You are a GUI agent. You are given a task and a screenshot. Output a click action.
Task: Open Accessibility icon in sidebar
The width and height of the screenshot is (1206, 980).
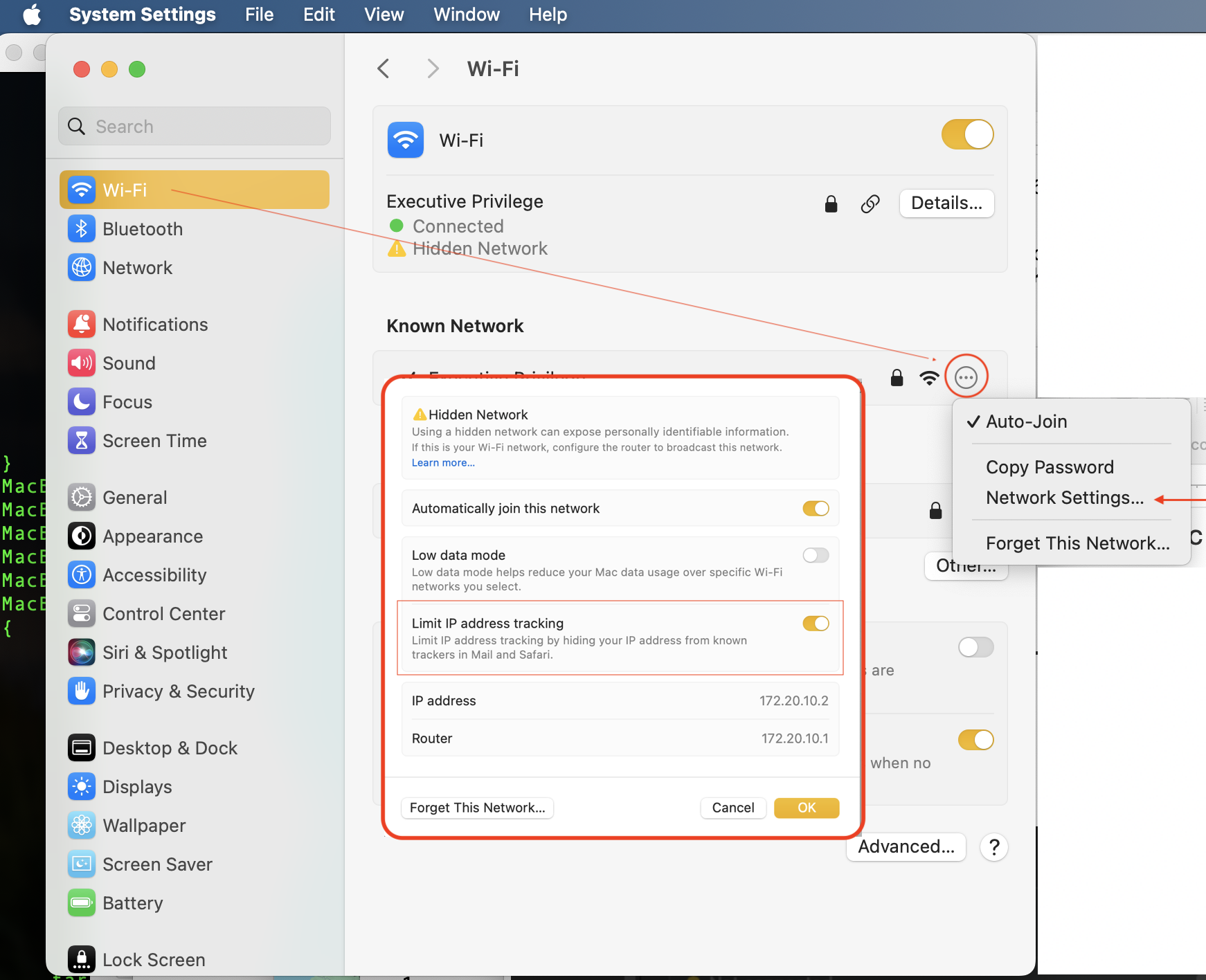click(82, 574)
